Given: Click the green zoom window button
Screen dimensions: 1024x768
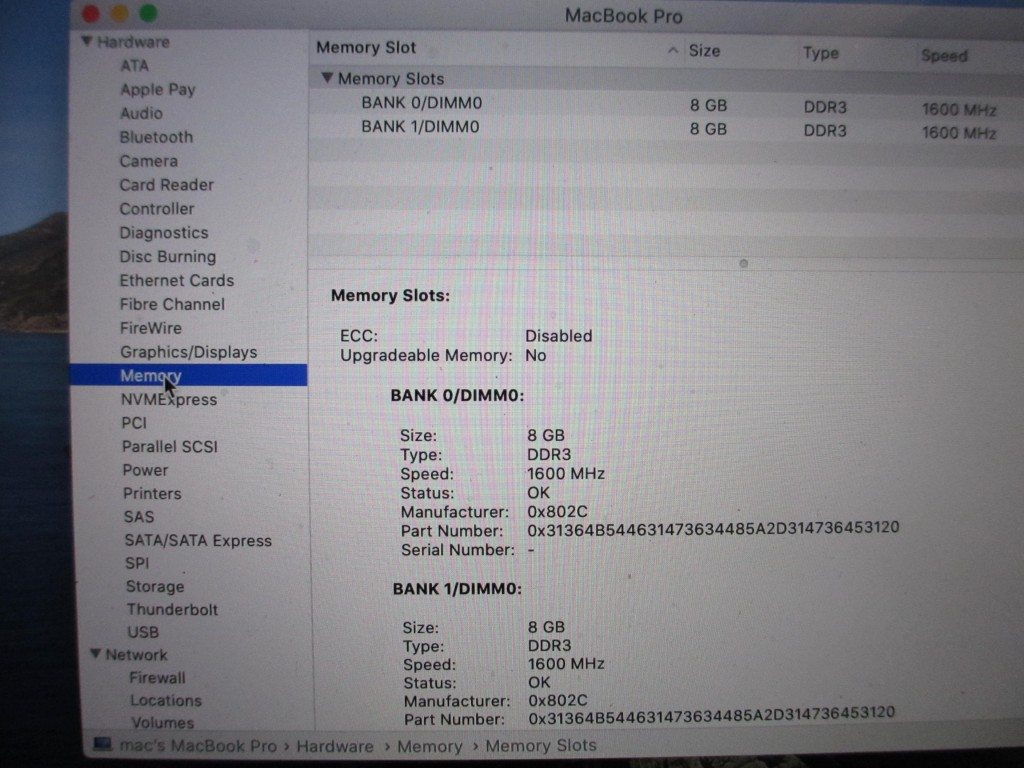Looking at the screenshot, I should tap(148, 12).
